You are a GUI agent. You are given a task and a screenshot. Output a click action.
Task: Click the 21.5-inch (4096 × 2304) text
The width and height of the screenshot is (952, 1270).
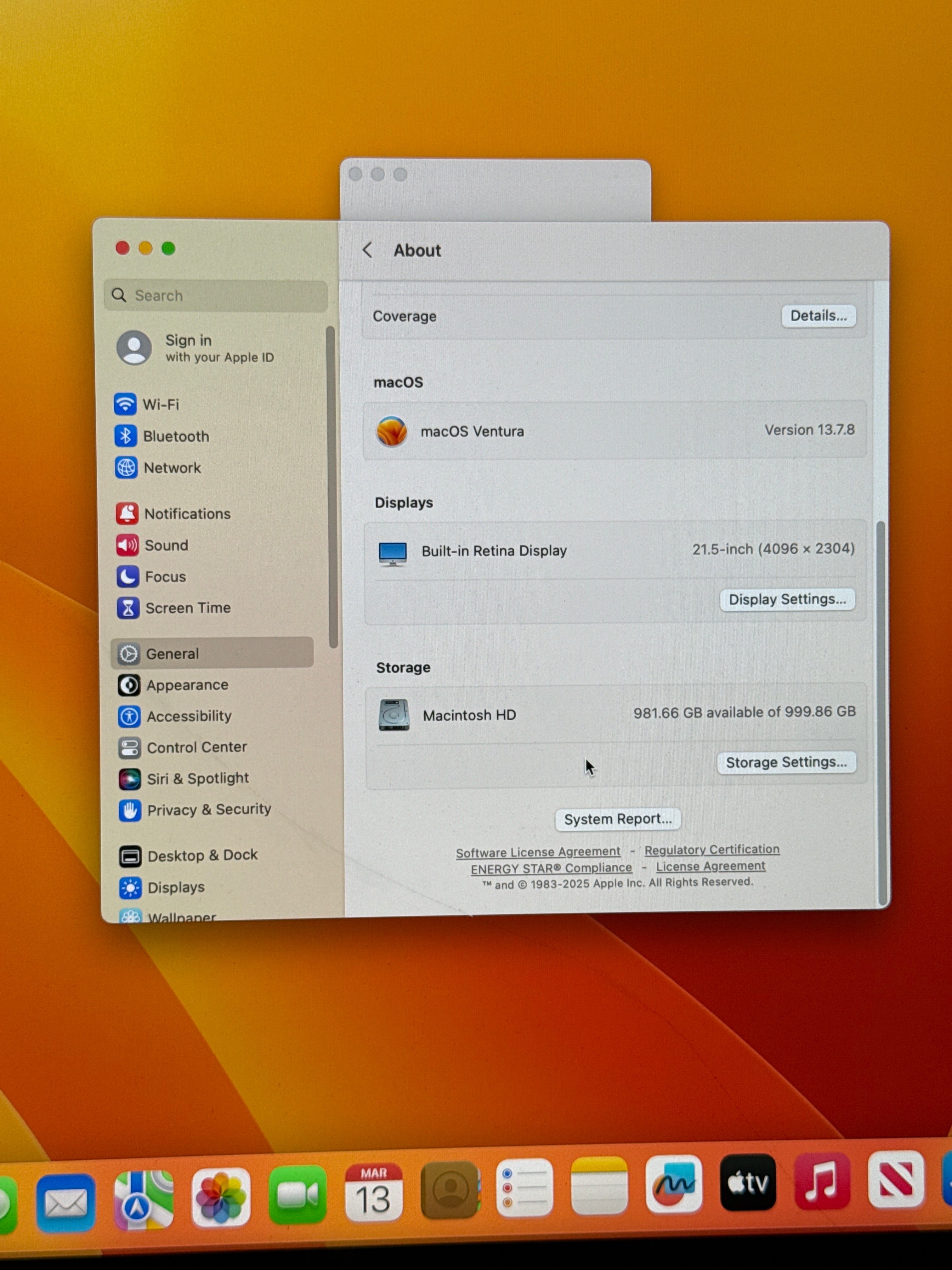point(773,549)
